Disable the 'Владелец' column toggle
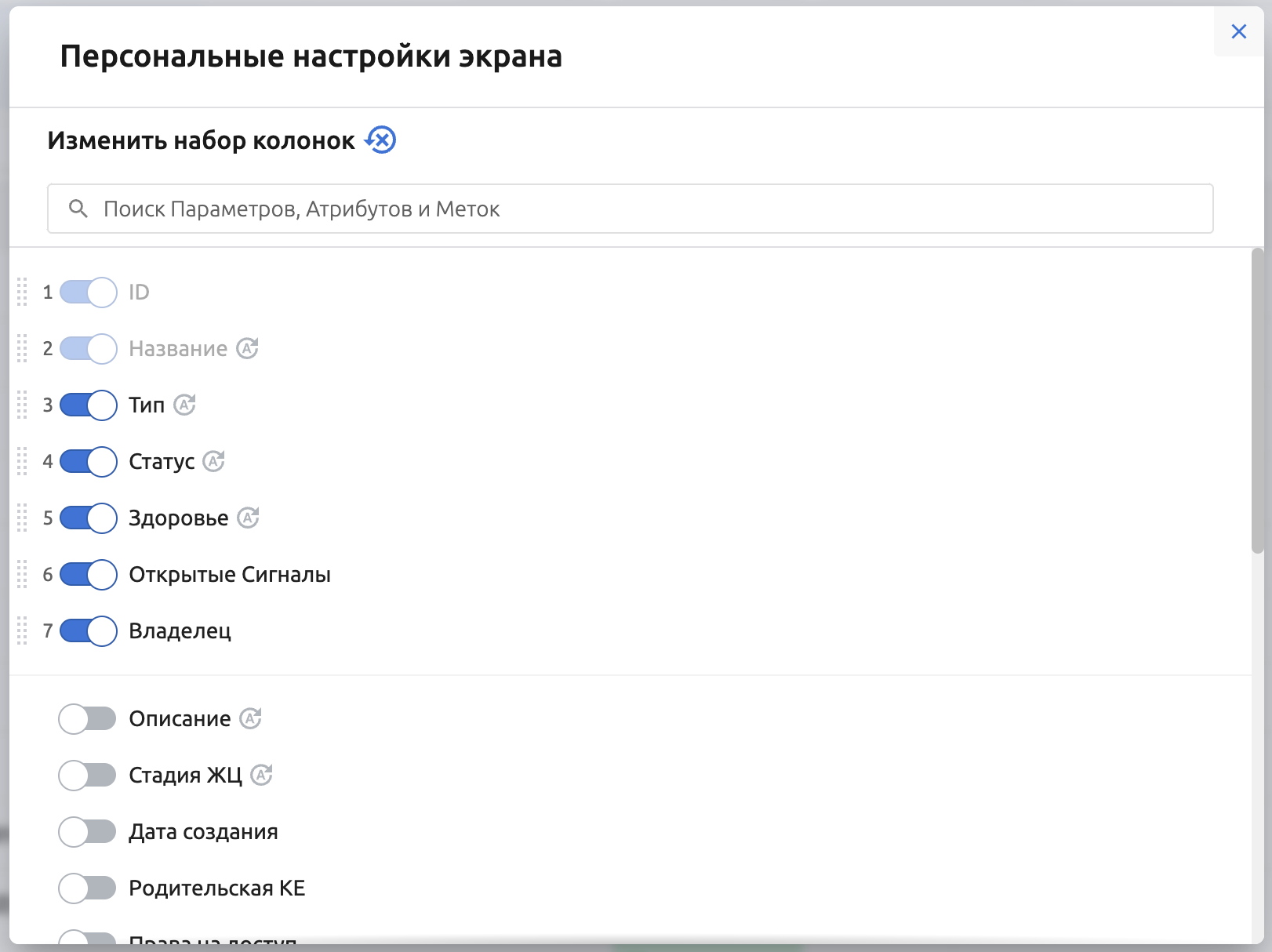The width and height of the screenshot is (1272, 952). [x=87, y=630]
